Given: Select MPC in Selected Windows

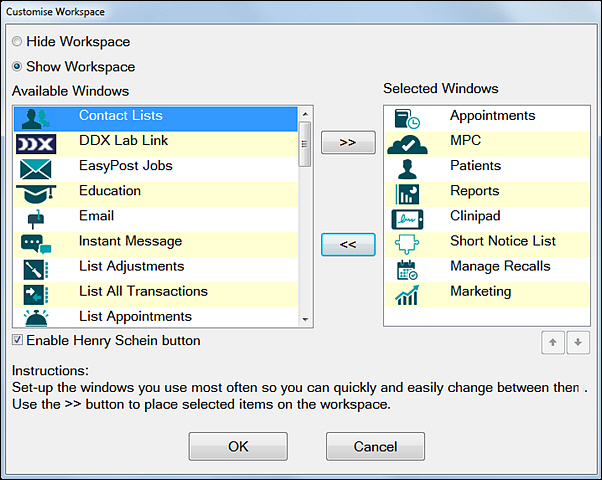Looking at the screenshot, I should tap(487, 144).
